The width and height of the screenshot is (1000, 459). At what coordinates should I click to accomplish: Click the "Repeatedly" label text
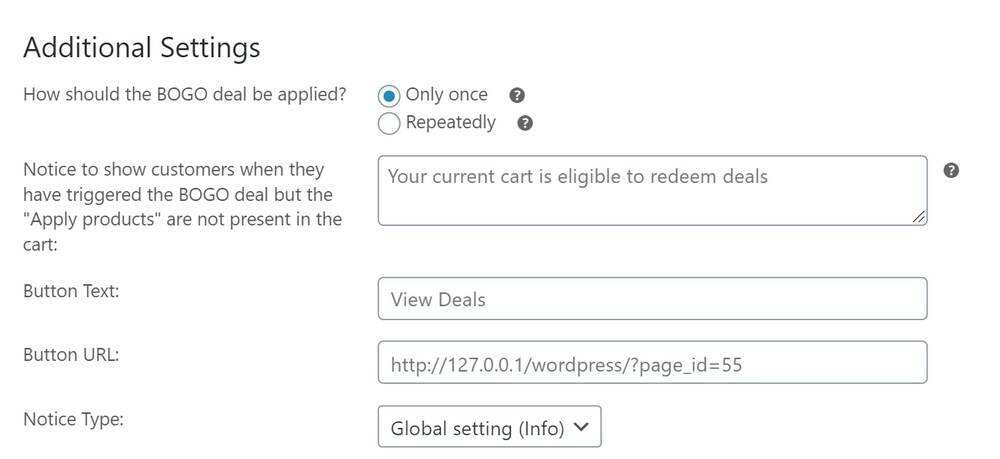(451, 123)
